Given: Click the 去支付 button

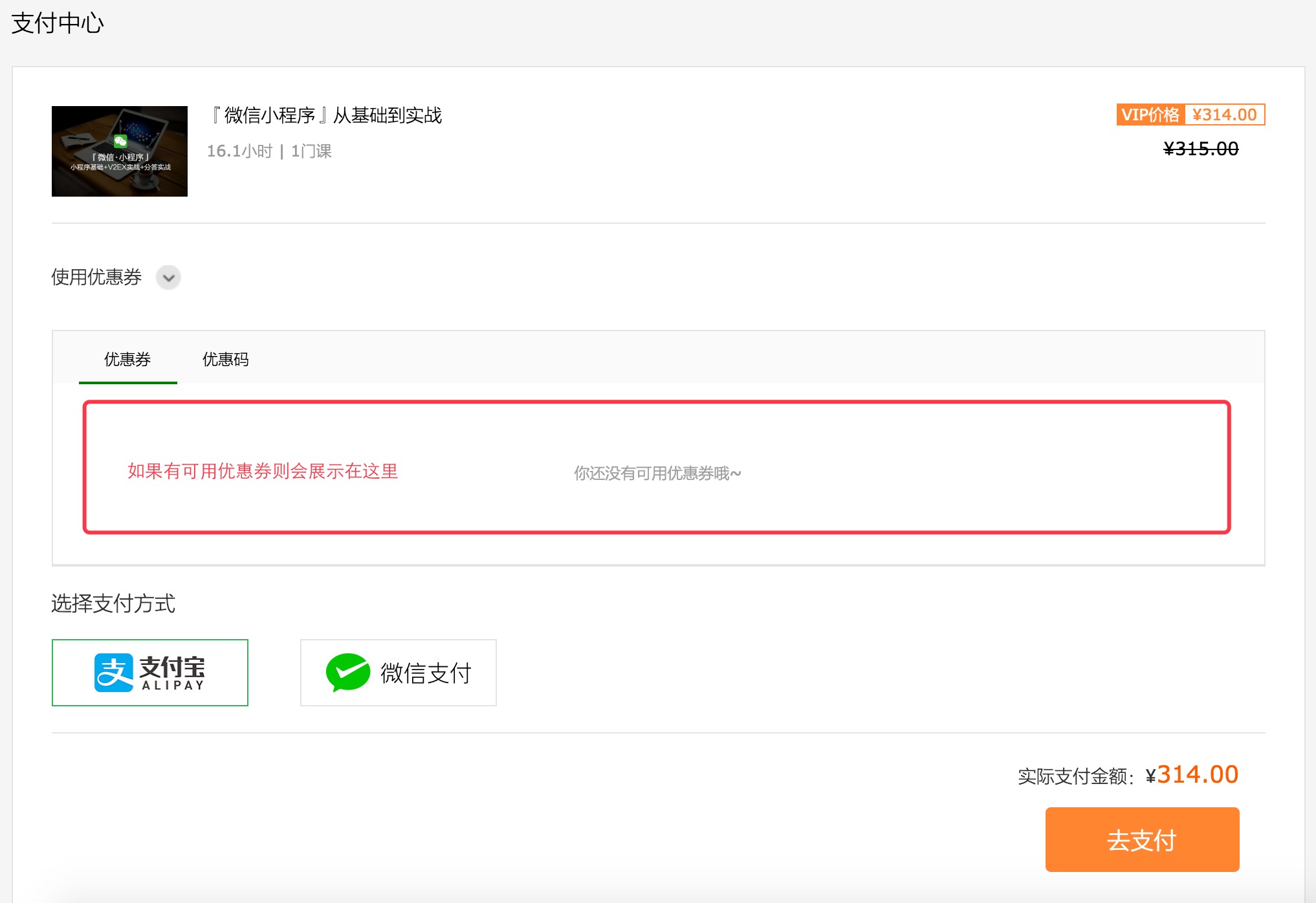Looking at the screenshot, I should pos(1142,840).
